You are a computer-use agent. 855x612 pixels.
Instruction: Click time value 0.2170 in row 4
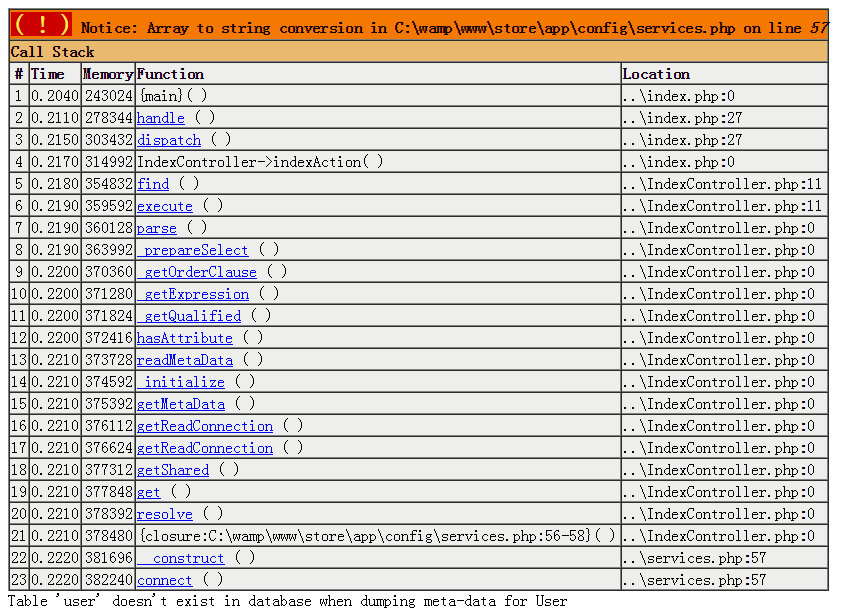tap(55, 162)
